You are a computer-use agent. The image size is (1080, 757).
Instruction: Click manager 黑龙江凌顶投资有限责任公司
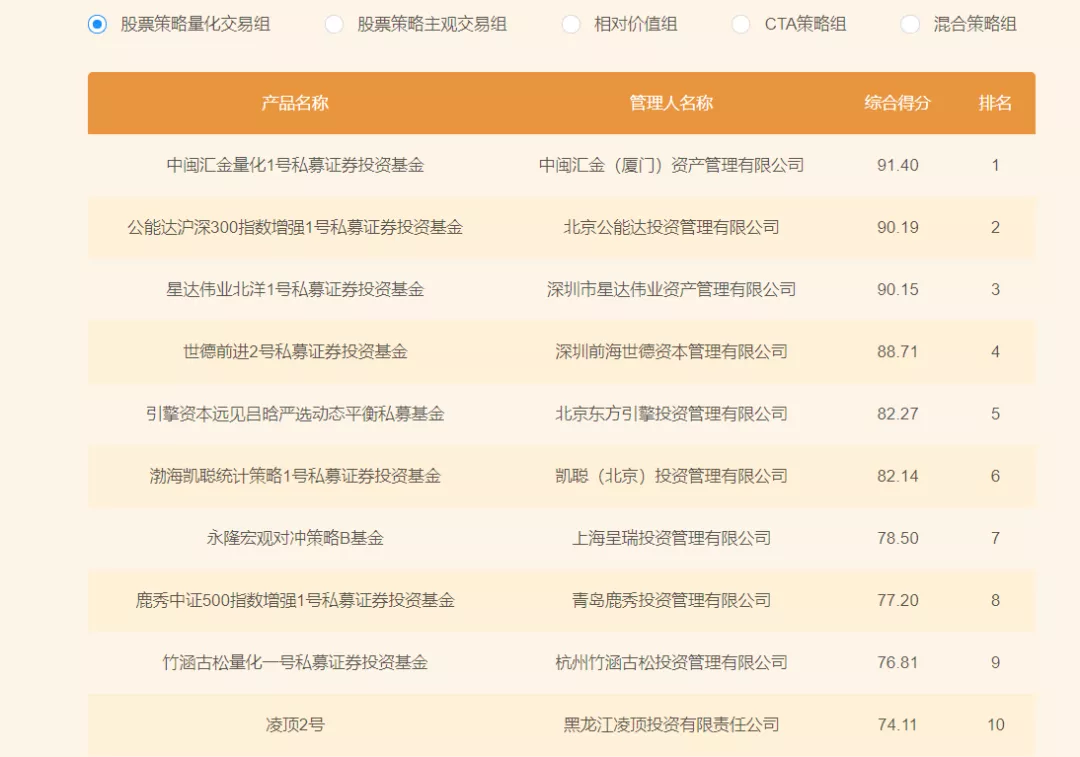click(671, 725)
